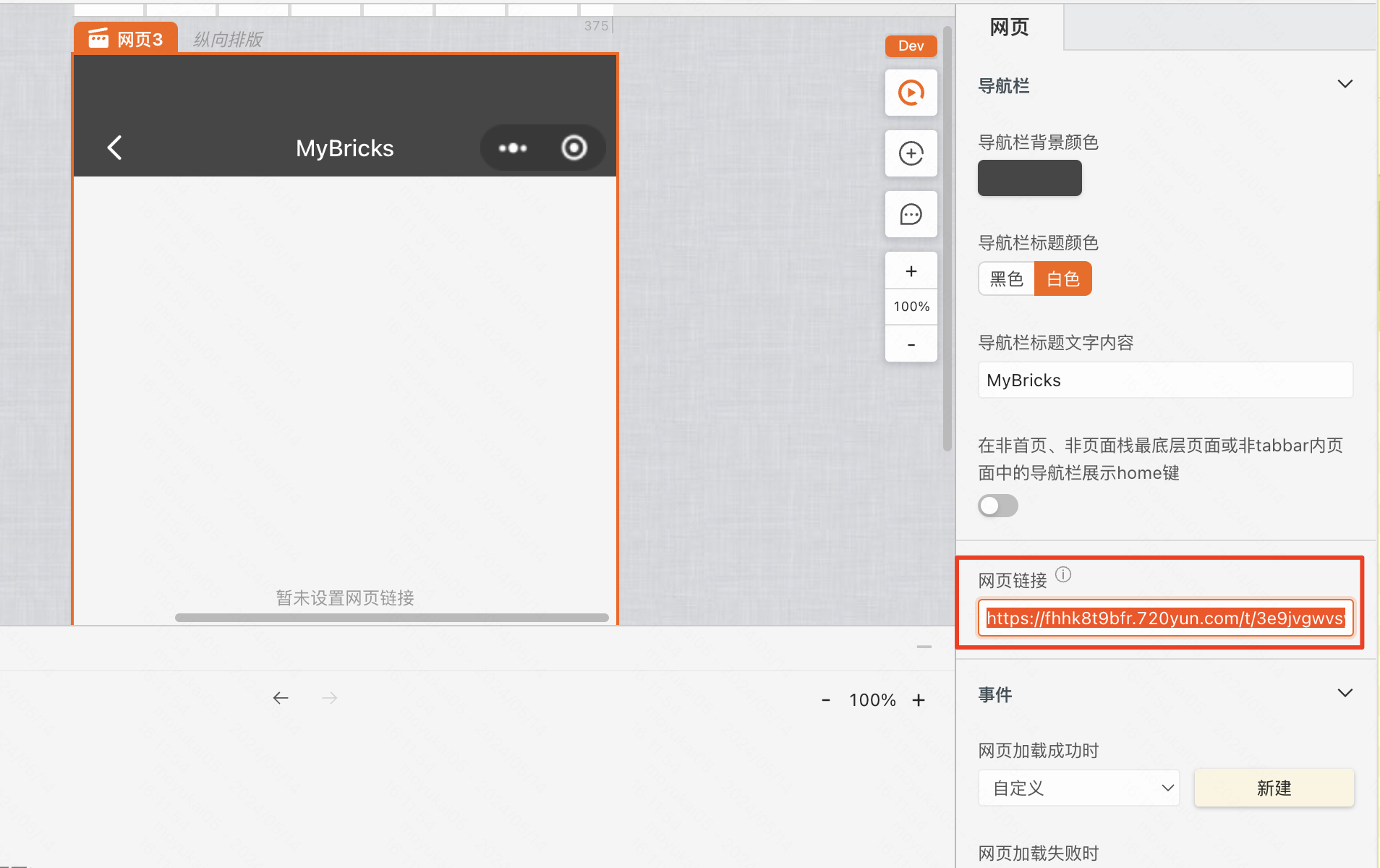Click the Dev badge
Image resolution: width=1380 pixels, height=868 pixels.
911,46
